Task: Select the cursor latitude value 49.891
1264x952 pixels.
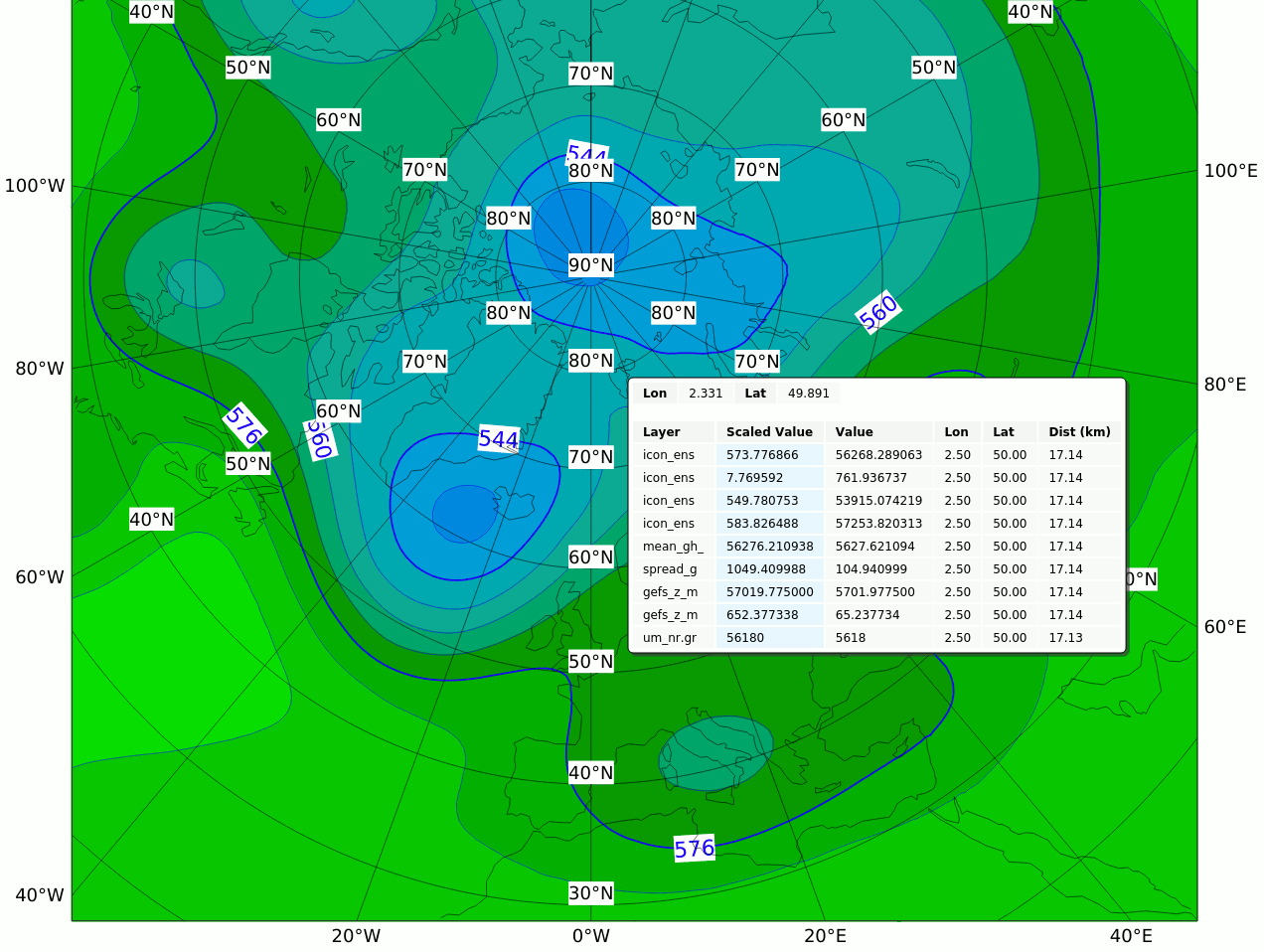Action: (x=808, y=394)
